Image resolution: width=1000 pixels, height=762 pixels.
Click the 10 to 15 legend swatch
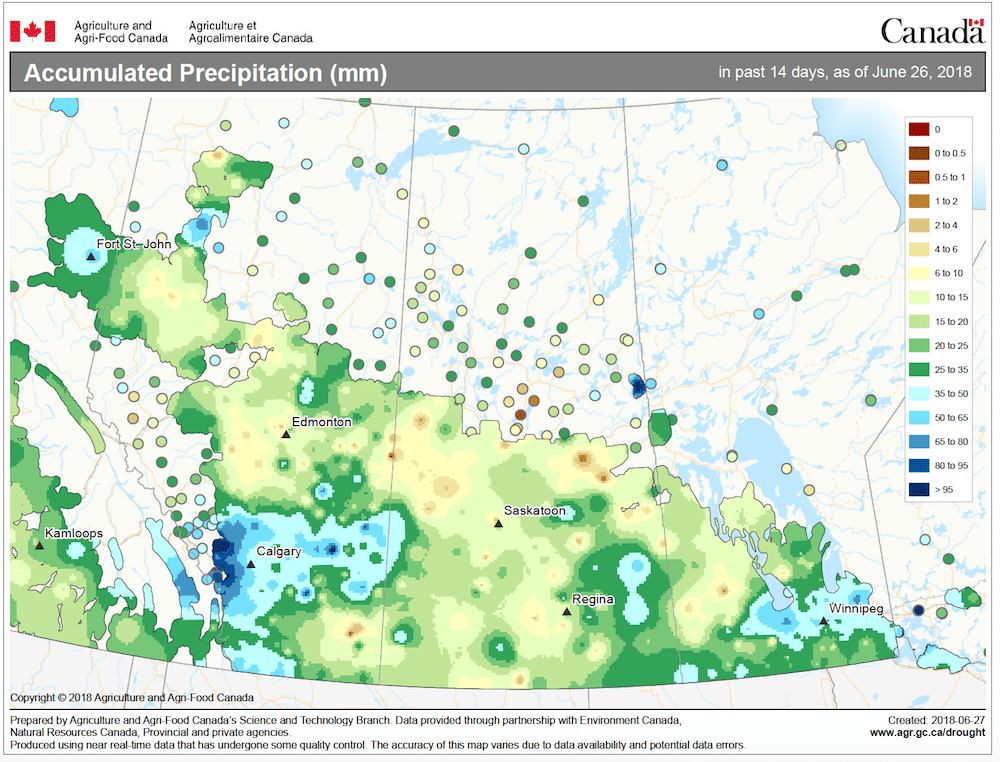point(919,297)
